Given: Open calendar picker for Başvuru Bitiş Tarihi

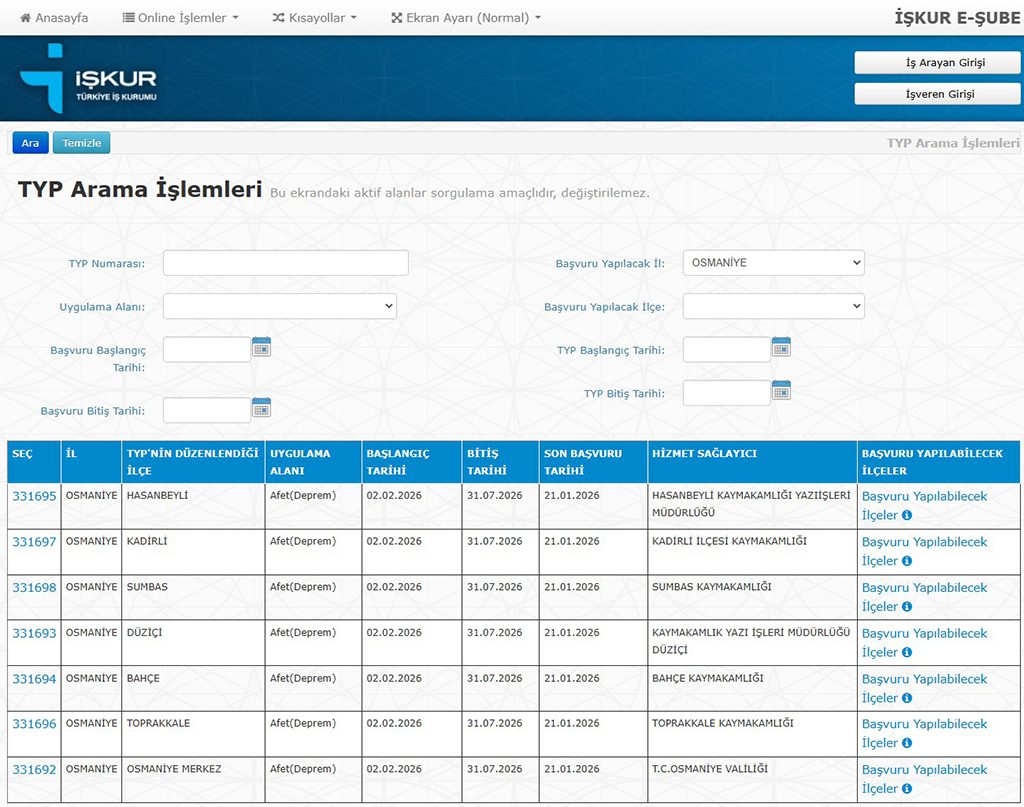Looking at the screenshot, I should pyautogui.click(x=261, y=407).
